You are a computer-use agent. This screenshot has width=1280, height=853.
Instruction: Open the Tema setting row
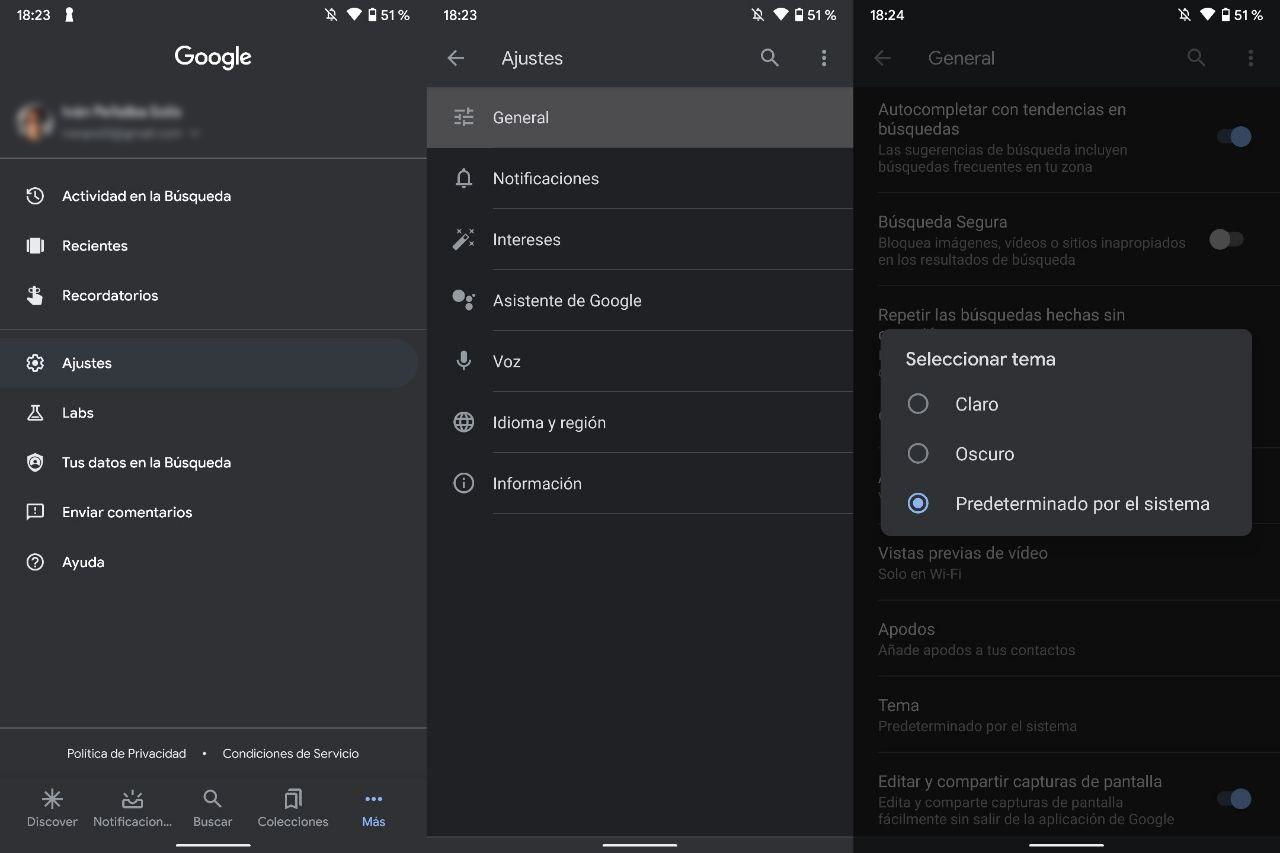click(1066, 715)
